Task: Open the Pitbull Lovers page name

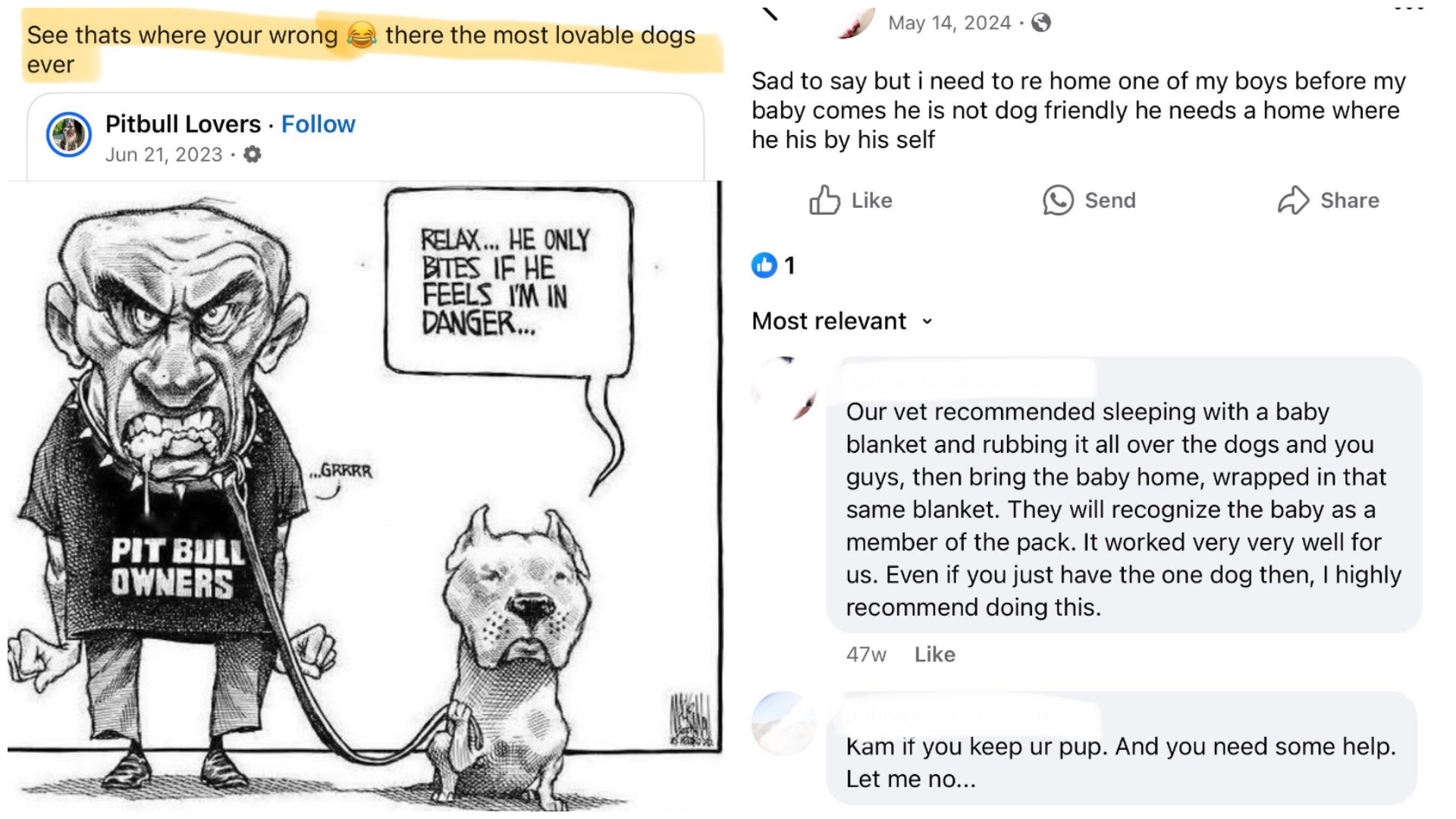Action: click(x=183, y=124)
